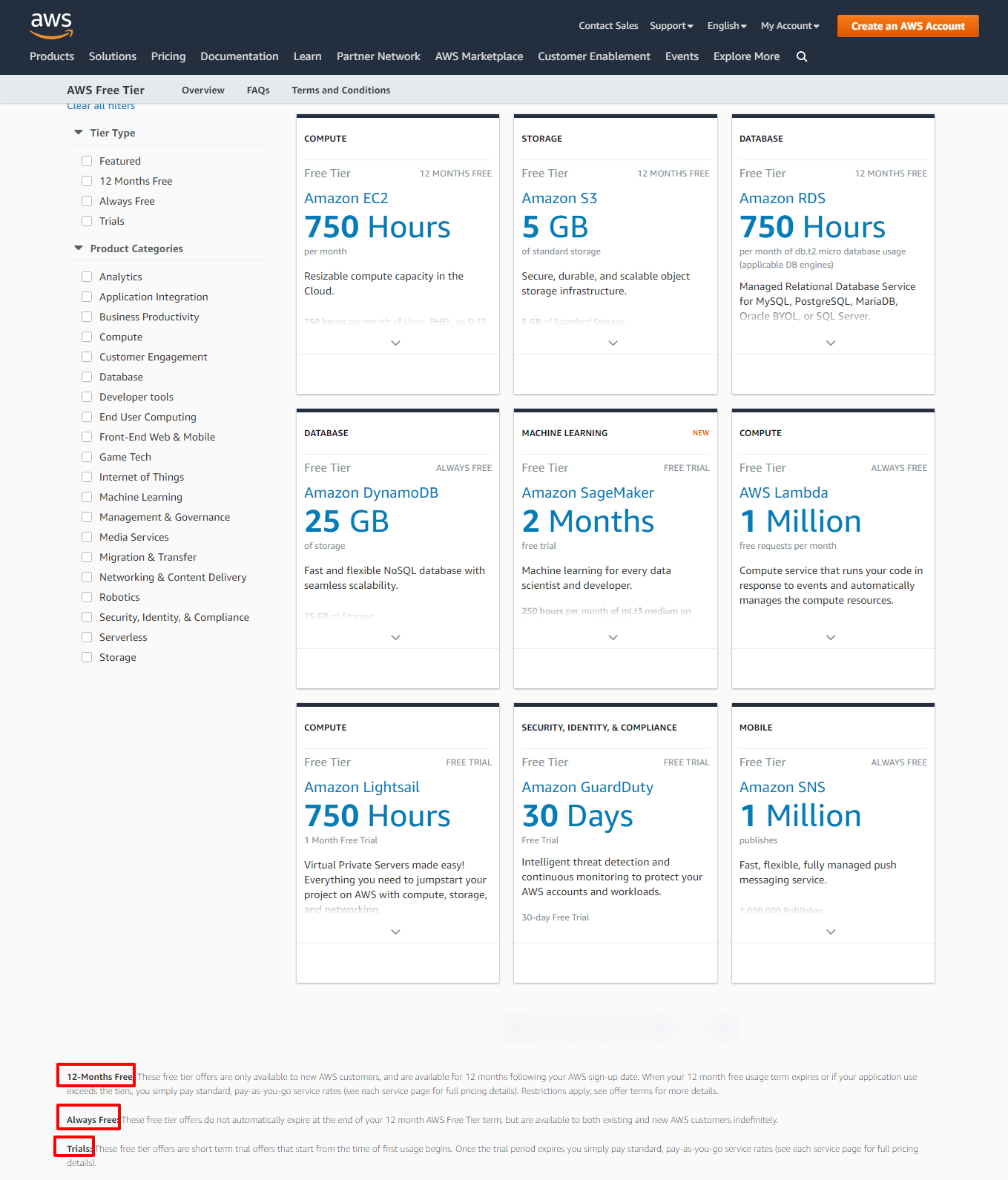
Task: Collapse the Tier Type section
Action: click(79, 133)
